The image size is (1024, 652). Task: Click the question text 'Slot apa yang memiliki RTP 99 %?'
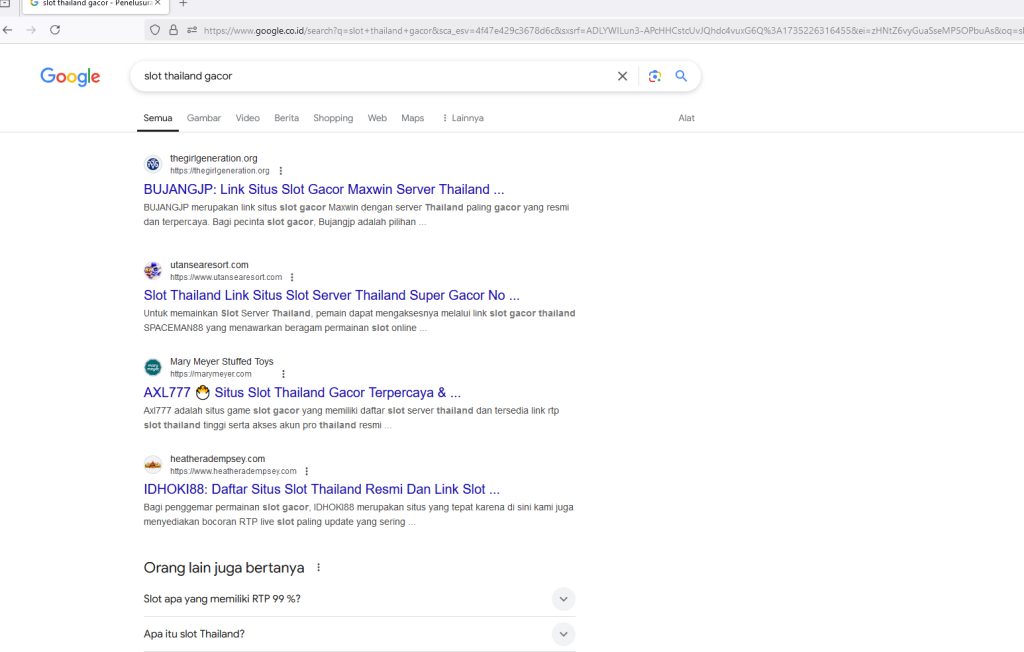click(222, 599)
